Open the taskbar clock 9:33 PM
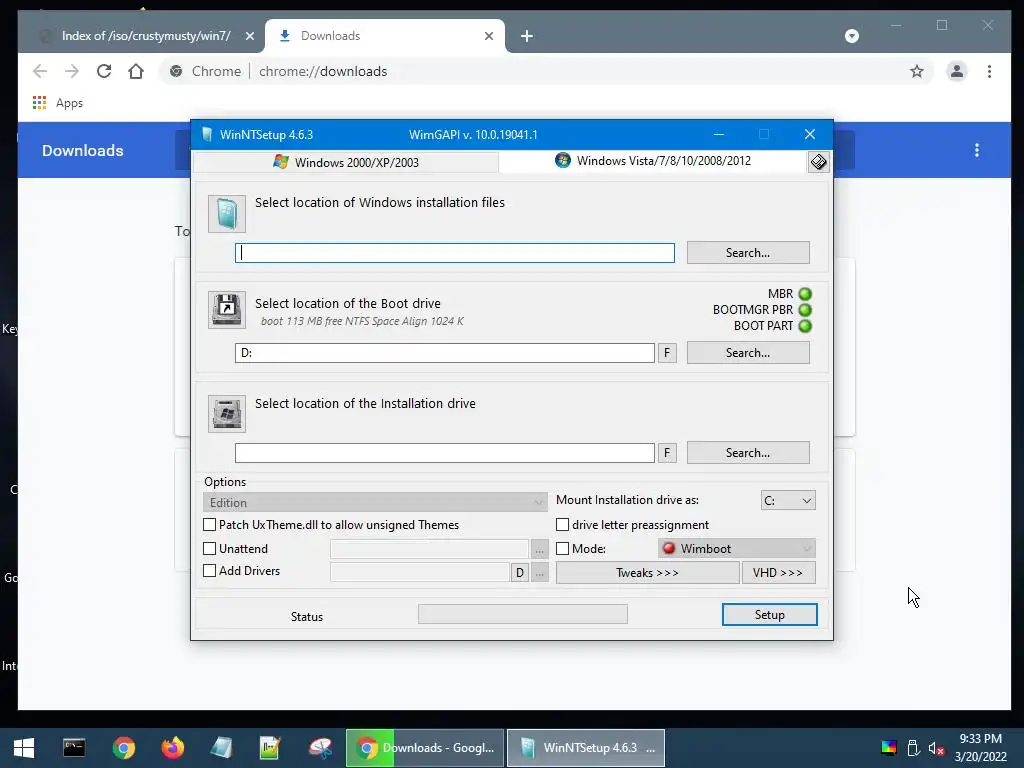The width and height of the screenshot is (1024, 768). tap(980, 748)
